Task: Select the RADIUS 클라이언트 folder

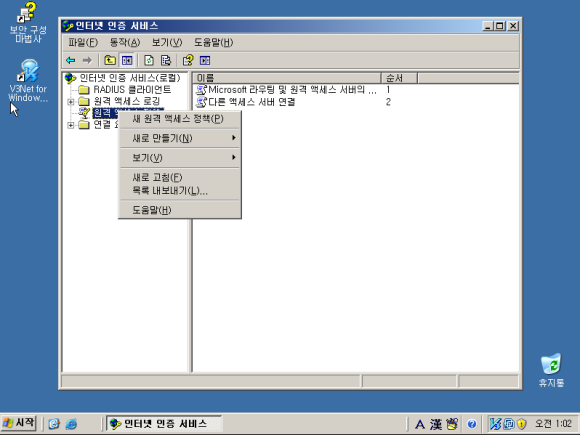Action: point(132,90)
